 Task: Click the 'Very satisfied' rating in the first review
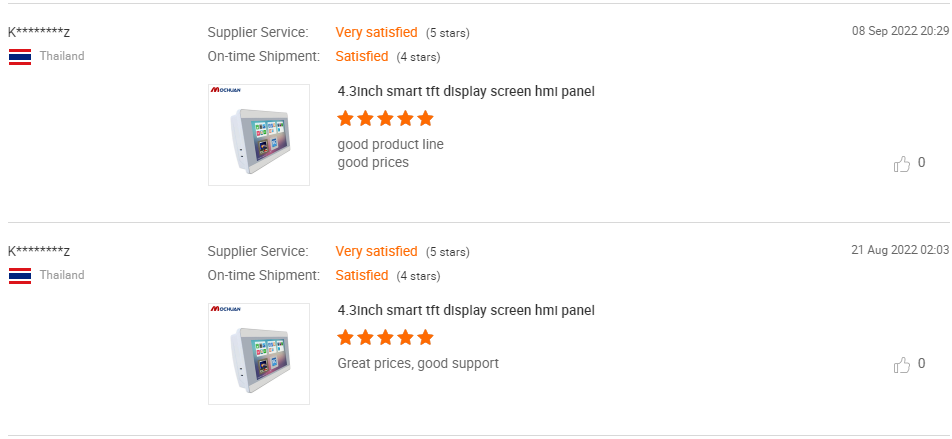(x=377, y=32)
